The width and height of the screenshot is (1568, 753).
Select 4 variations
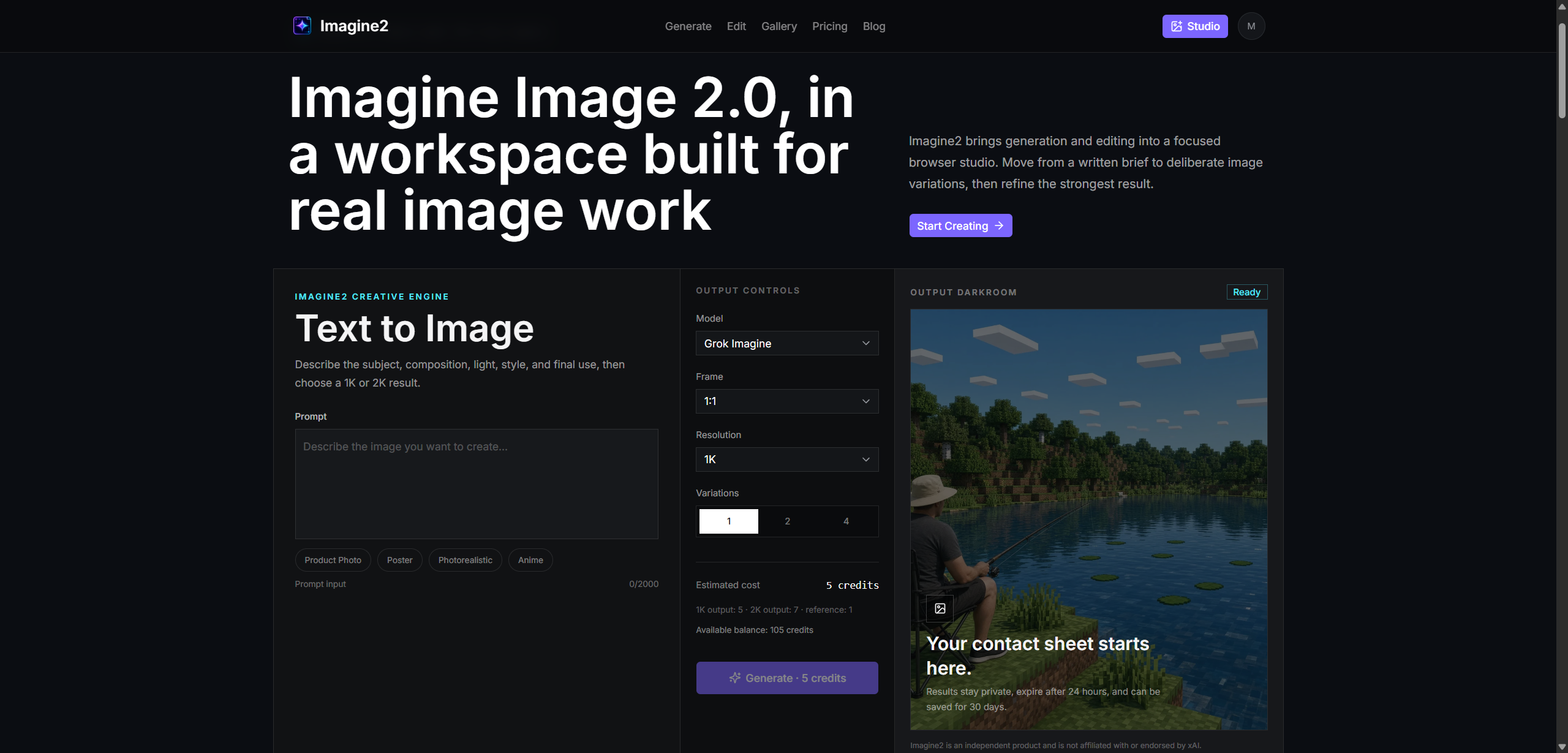click(846, 521)
